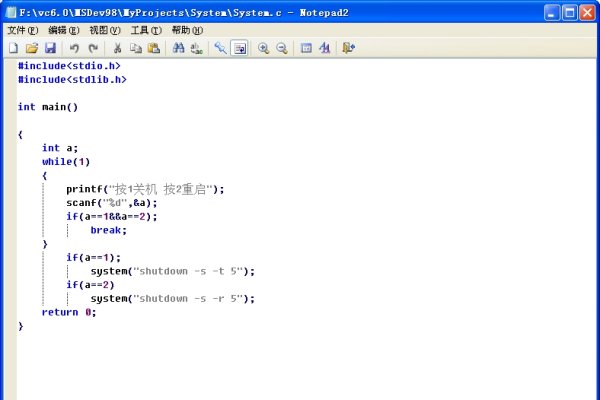This screenshot has height=400, width=600.
Task: Click the scanf("%d",&a); line
Action: [112, 202]
